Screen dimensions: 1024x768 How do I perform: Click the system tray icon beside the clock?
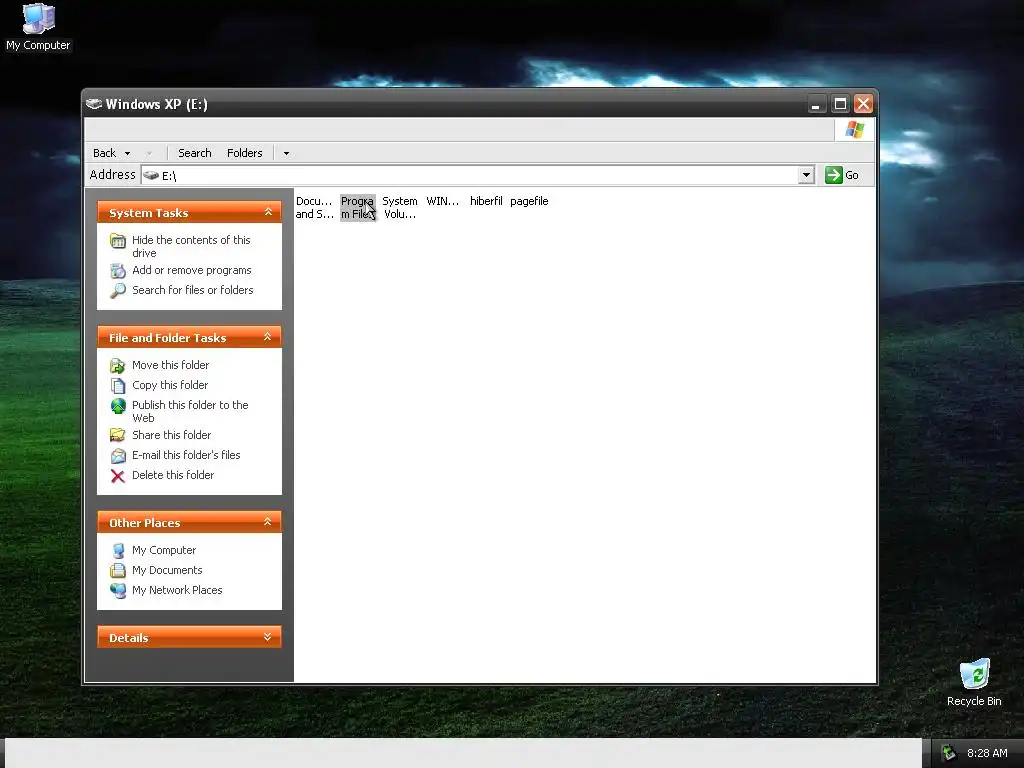pos(949,753)
